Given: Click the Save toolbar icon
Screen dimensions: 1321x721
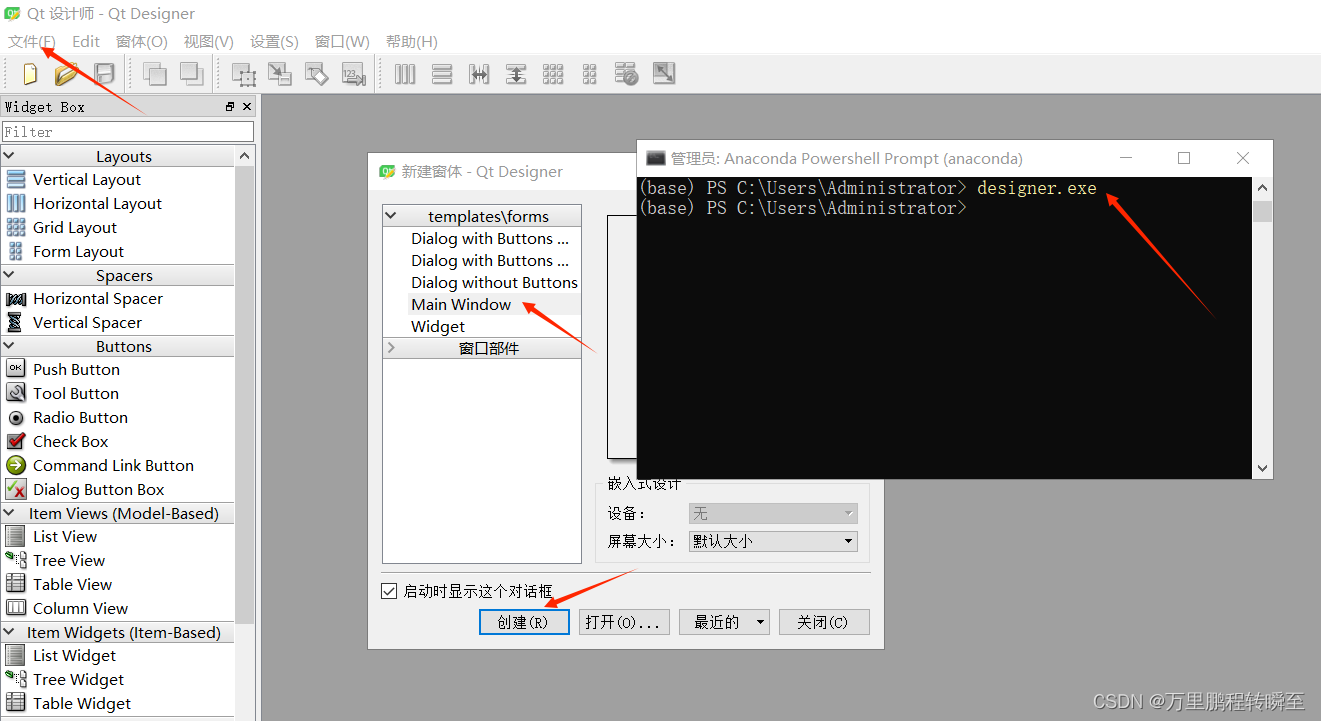Looking at the screenshot, I should pyautogui.click(x=103, y=73).
